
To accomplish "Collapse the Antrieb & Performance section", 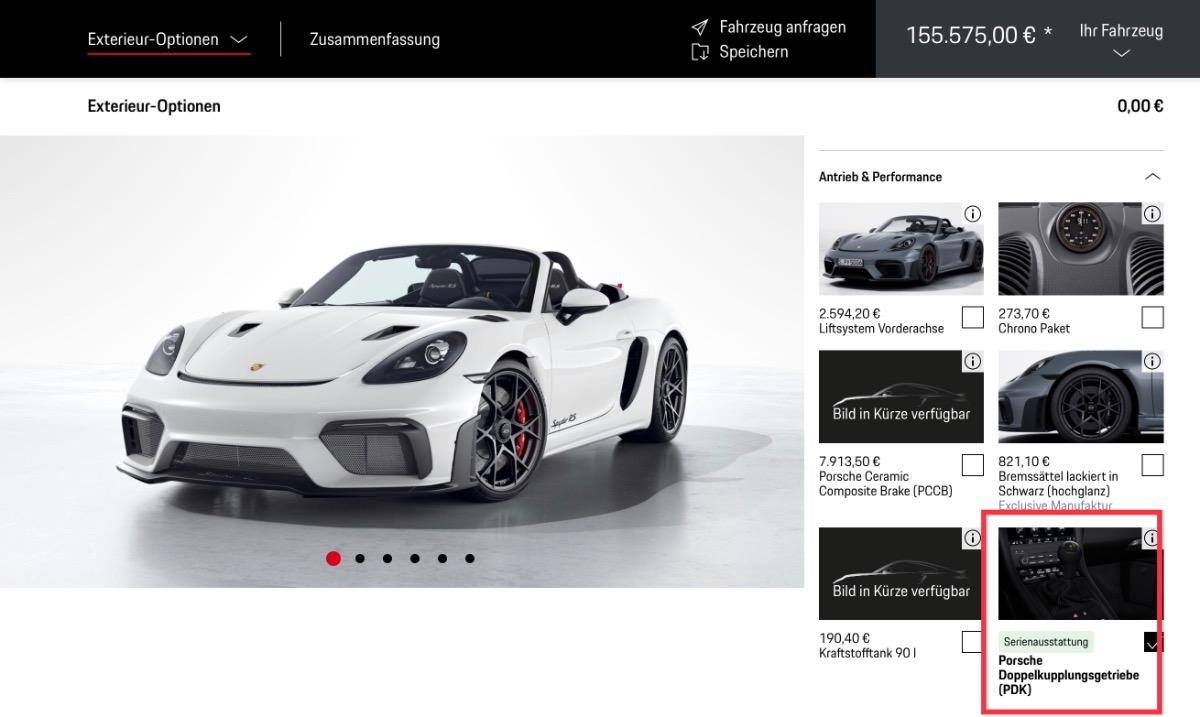I will click(x=1152, y=177).
